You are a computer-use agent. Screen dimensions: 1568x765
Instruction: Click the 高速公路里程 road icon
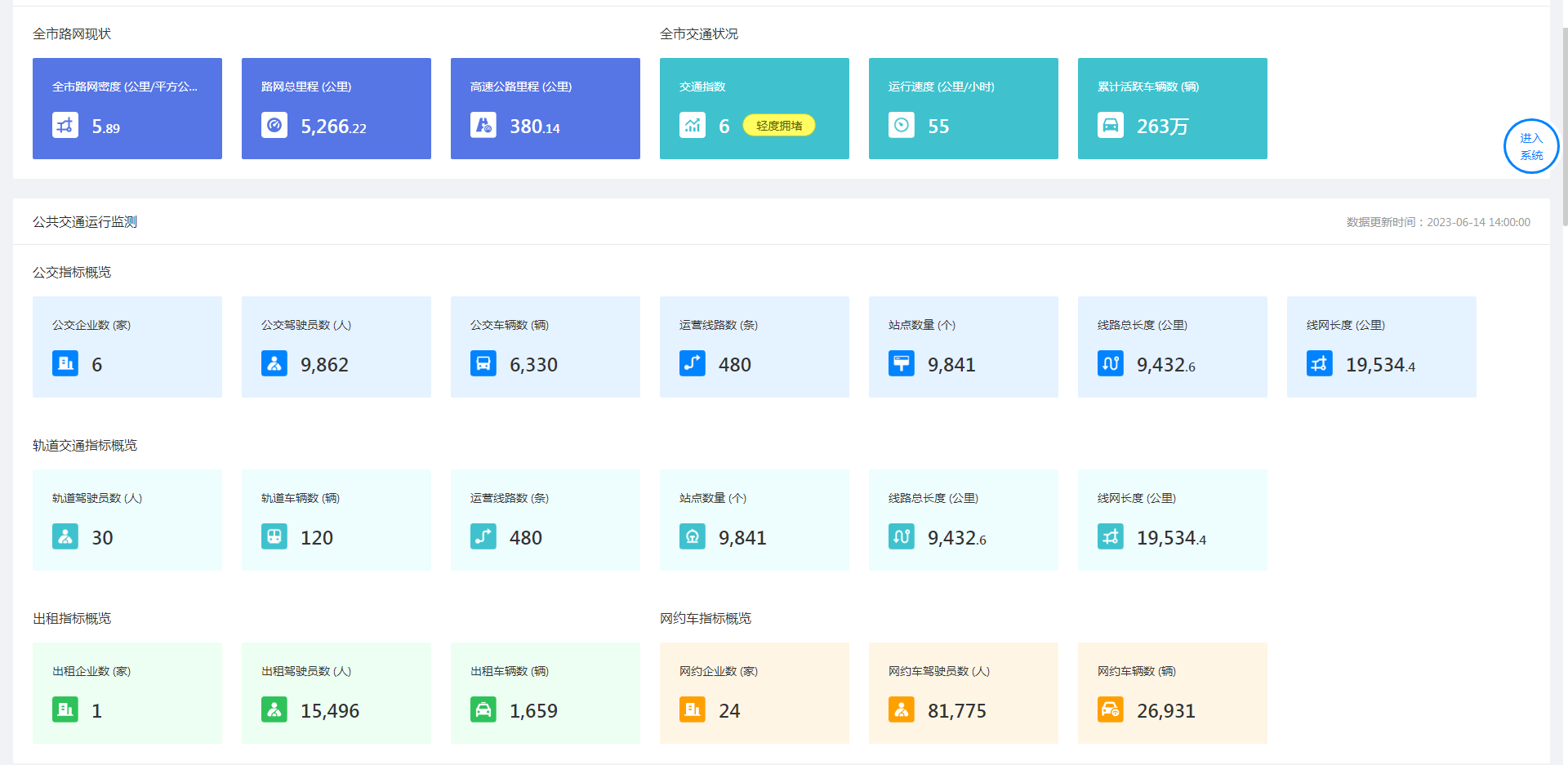click(x=483, y=126)
